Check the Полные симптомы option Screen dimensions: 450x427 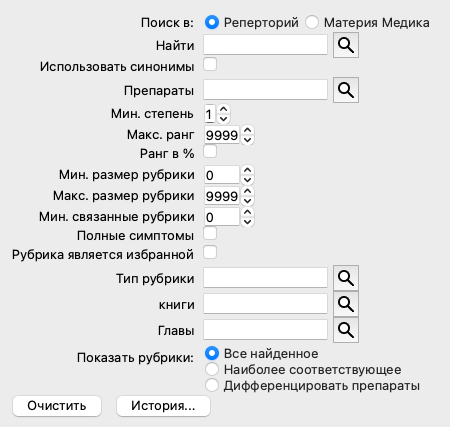(x=210, y=233)
